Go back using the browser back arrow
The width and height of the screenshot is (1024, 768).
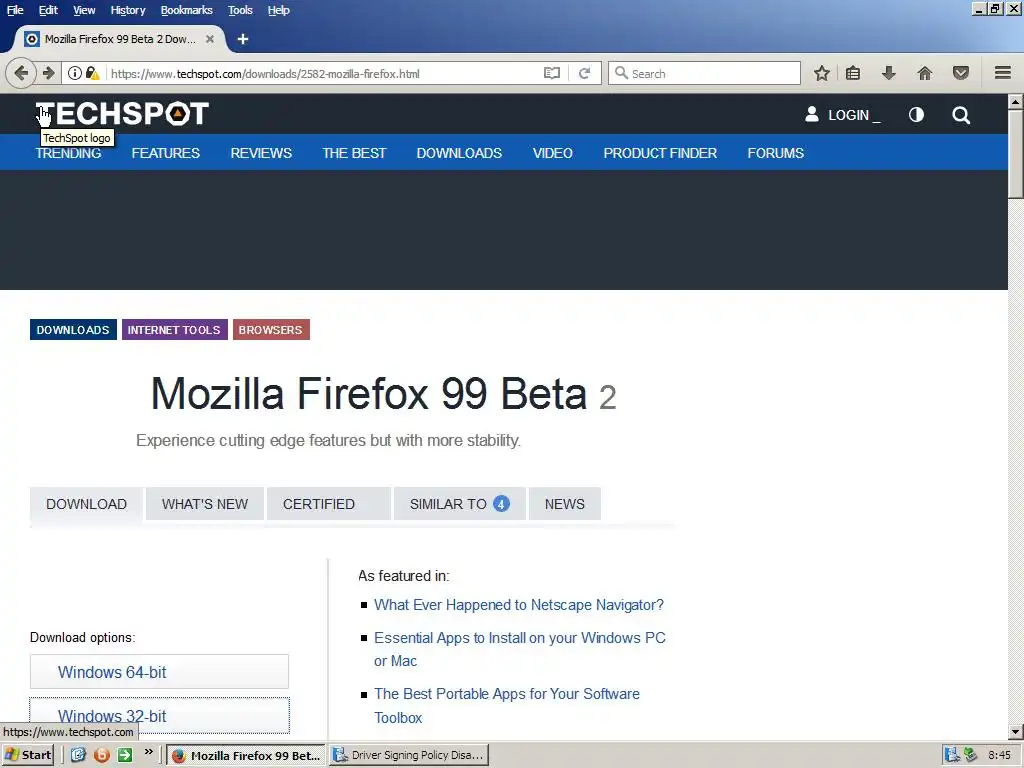point(21,73)
